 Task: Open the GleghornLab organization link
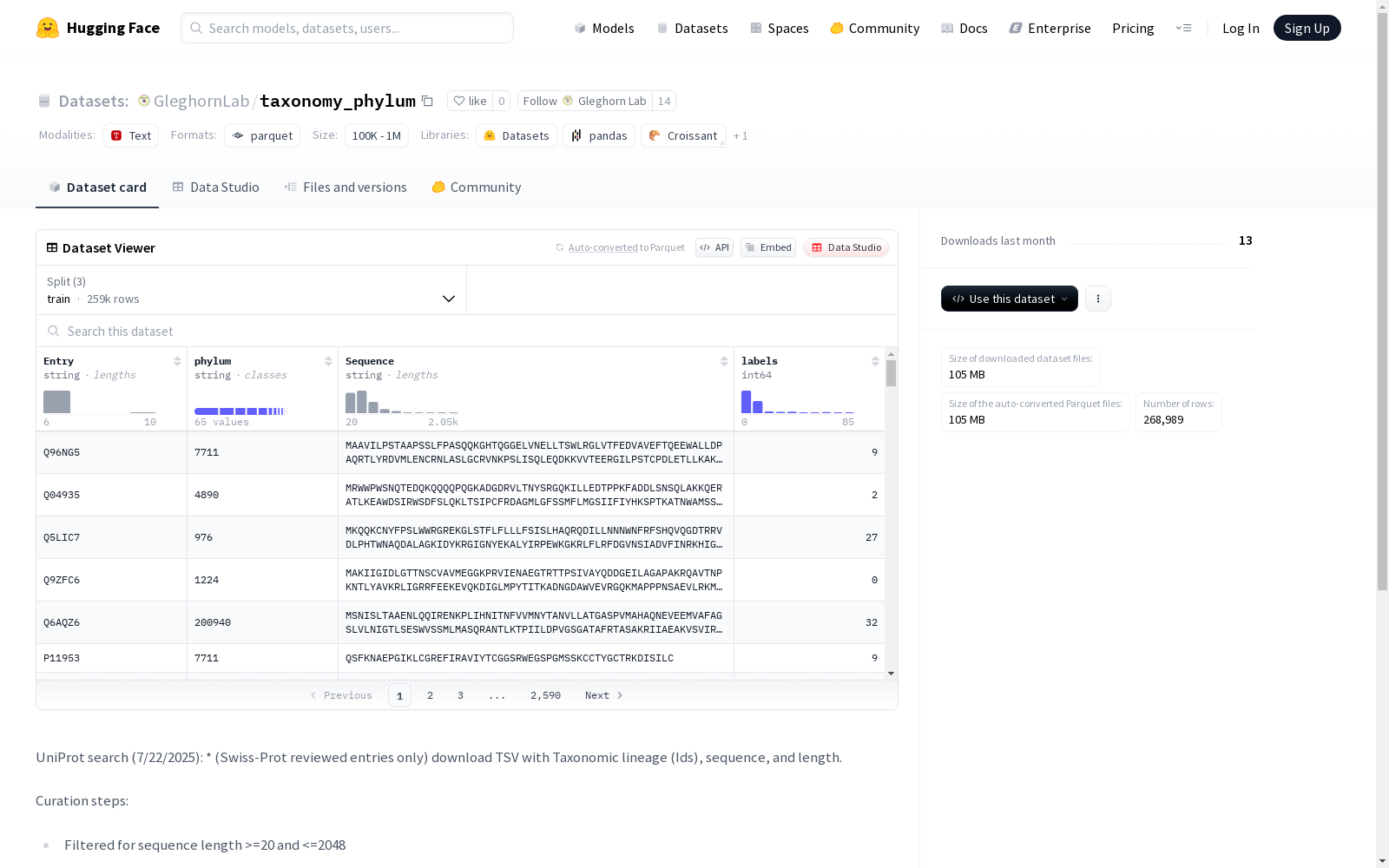click(x=201, y=101)
